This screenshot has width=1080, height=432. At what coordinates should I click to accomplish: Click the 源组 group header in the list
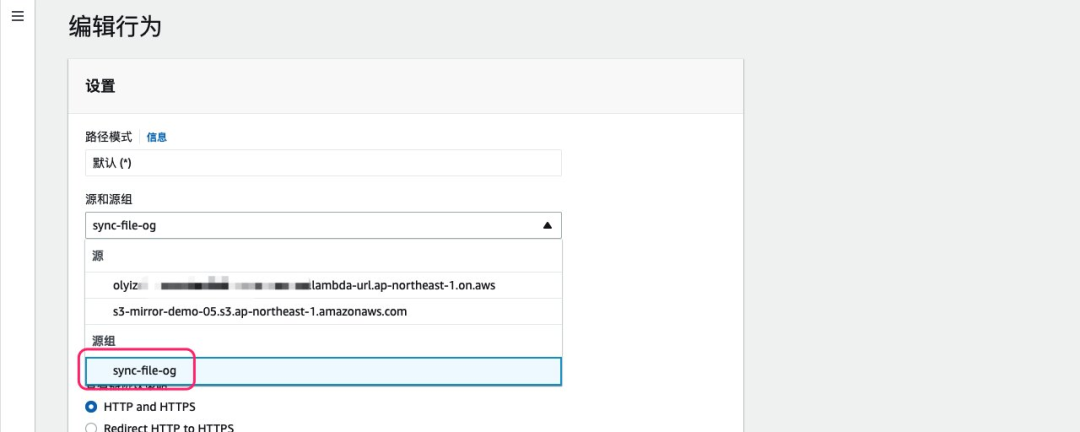pyautogui.click(x=105, y=341)
